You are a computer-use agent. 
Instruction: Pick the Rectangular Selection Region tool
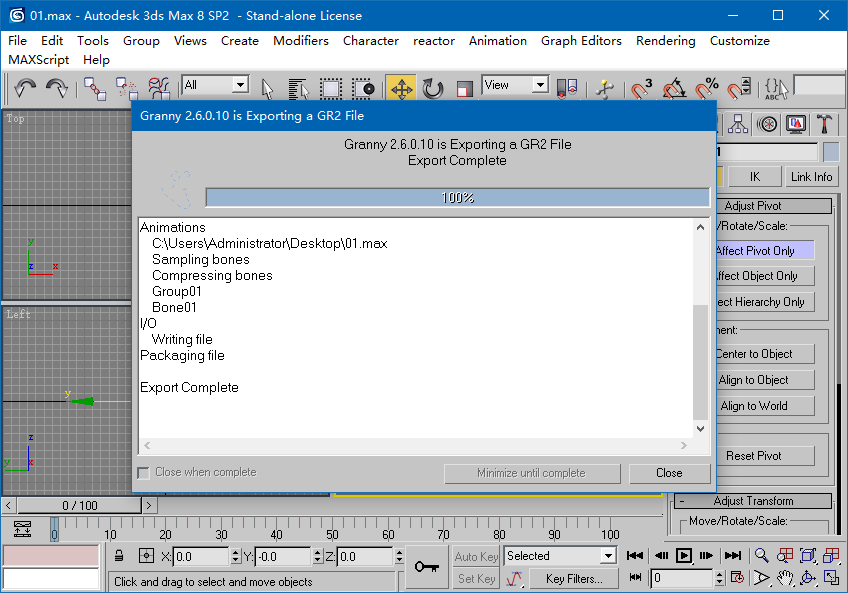[x=330, y=88]
